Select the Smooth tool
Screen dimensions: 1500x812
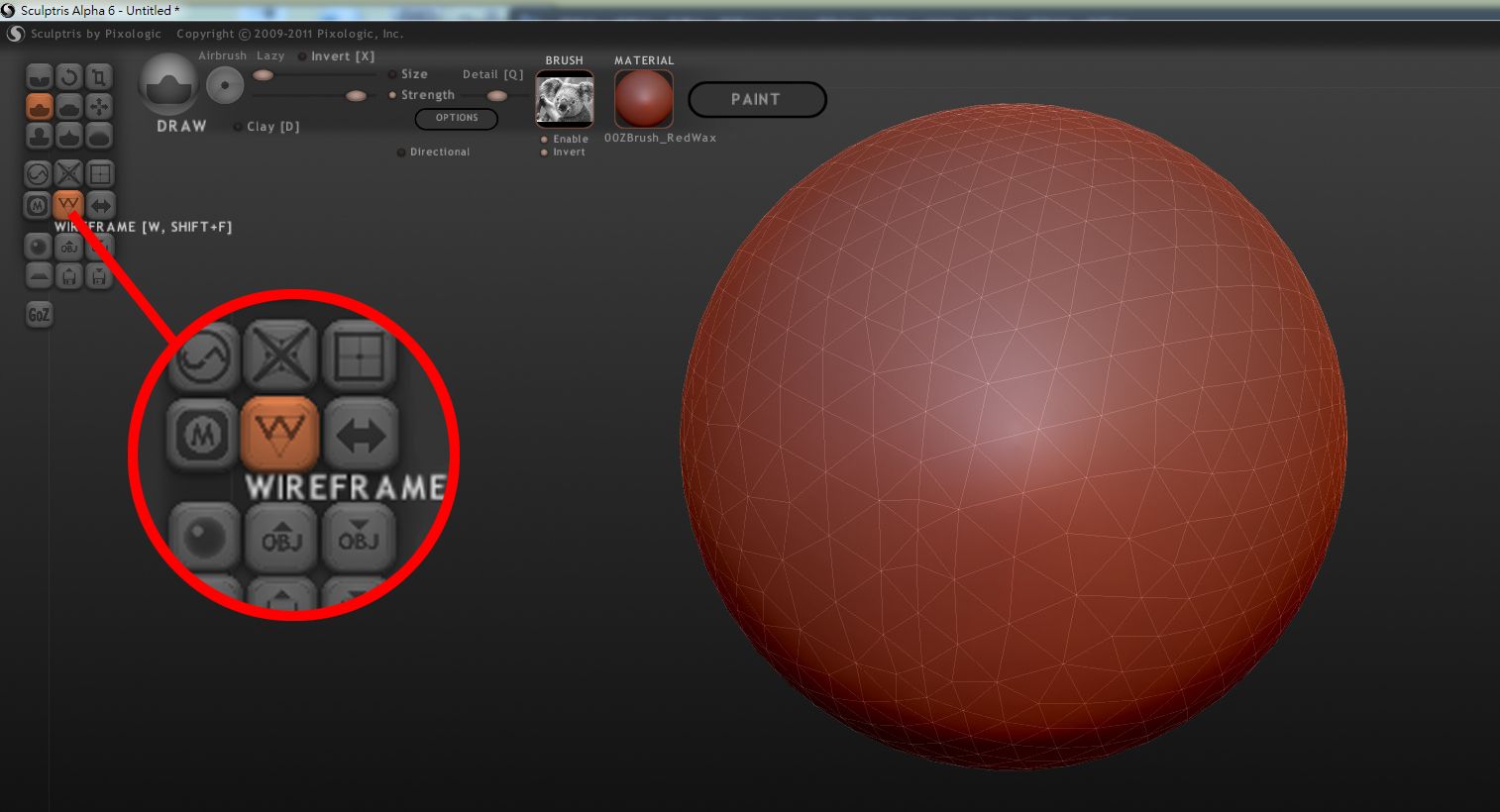pos(99,136)
